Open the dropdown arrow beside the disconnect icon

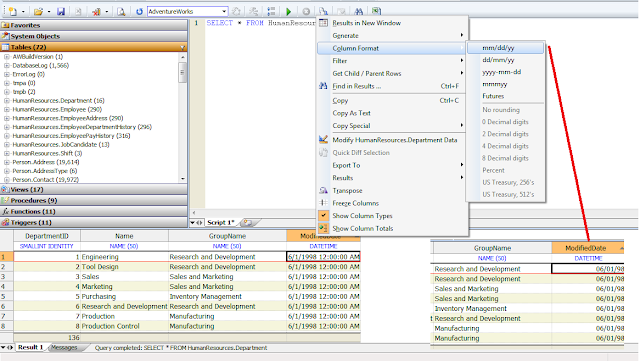click(107, 12)
